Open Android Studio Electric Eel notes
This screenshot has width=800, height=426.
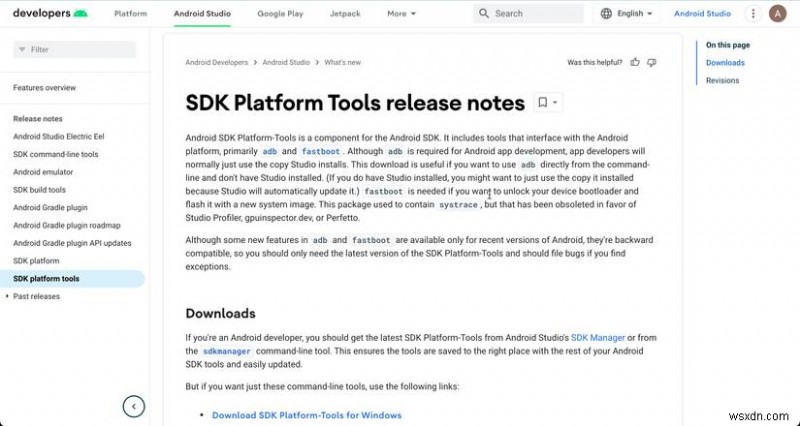coord(59,136)
